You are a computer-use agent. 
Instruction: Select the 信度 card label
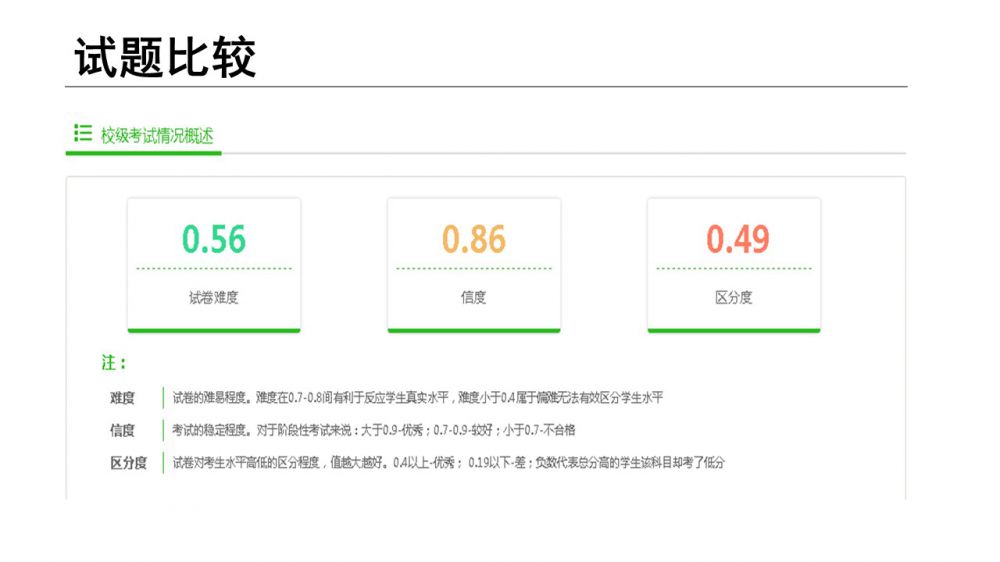(474, 298)
